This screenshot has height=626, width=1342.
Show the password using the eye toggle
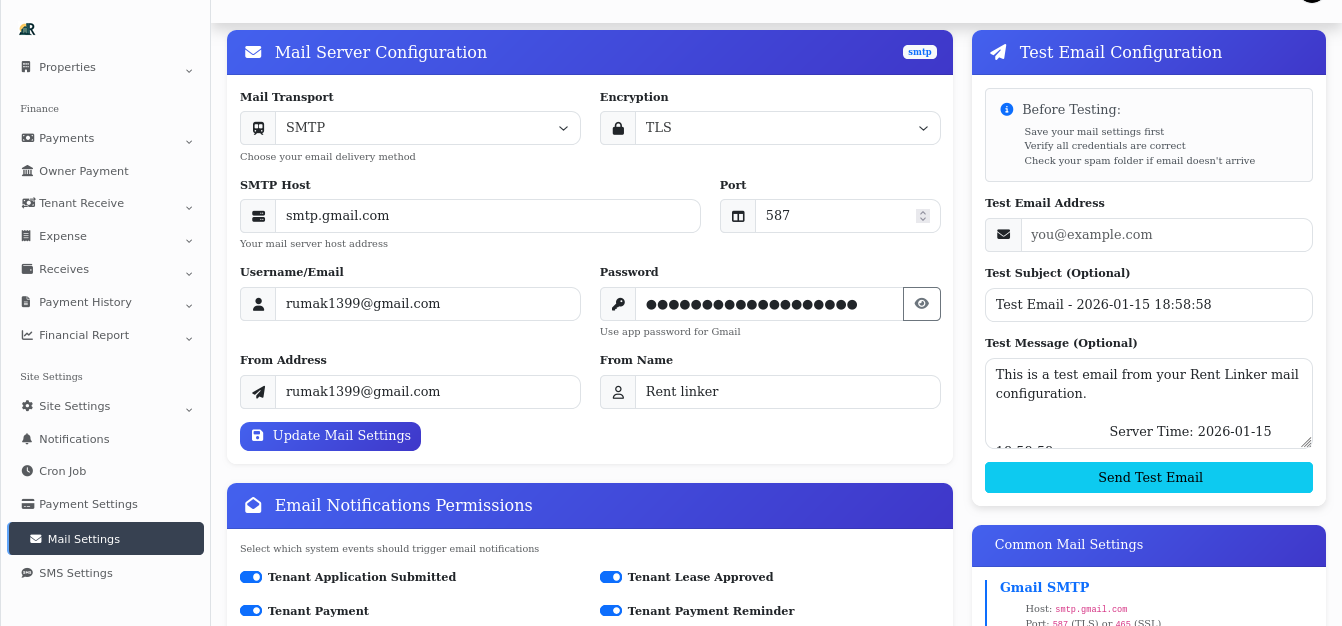(921, 303)
